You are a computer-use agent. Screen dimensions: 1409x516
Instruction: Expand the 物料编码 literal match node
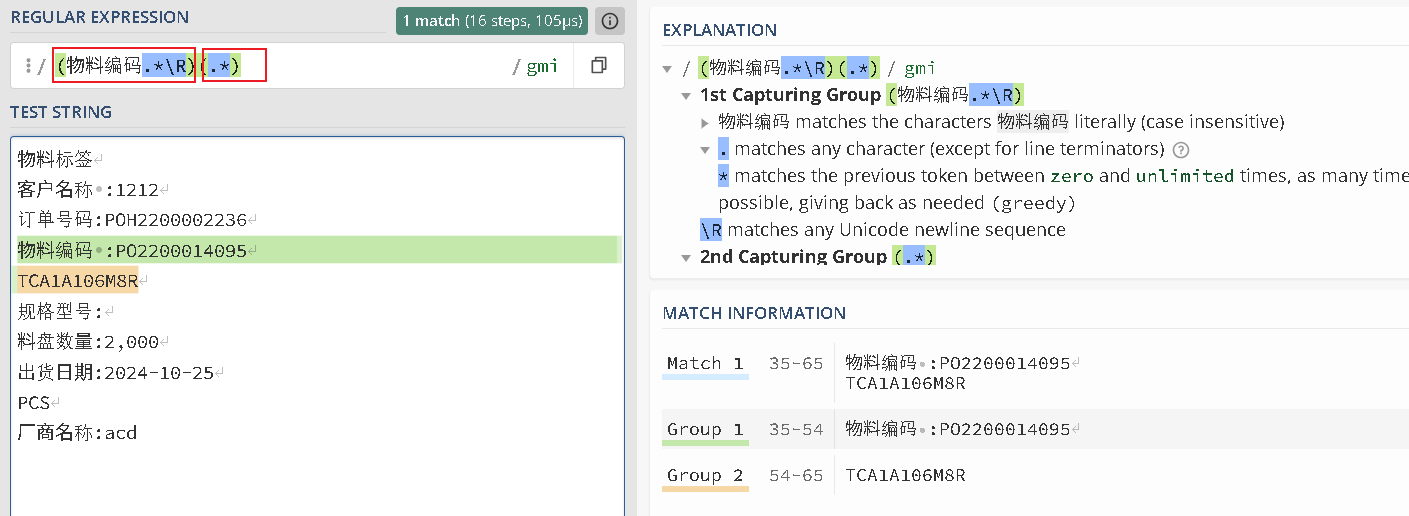(705, 123)
